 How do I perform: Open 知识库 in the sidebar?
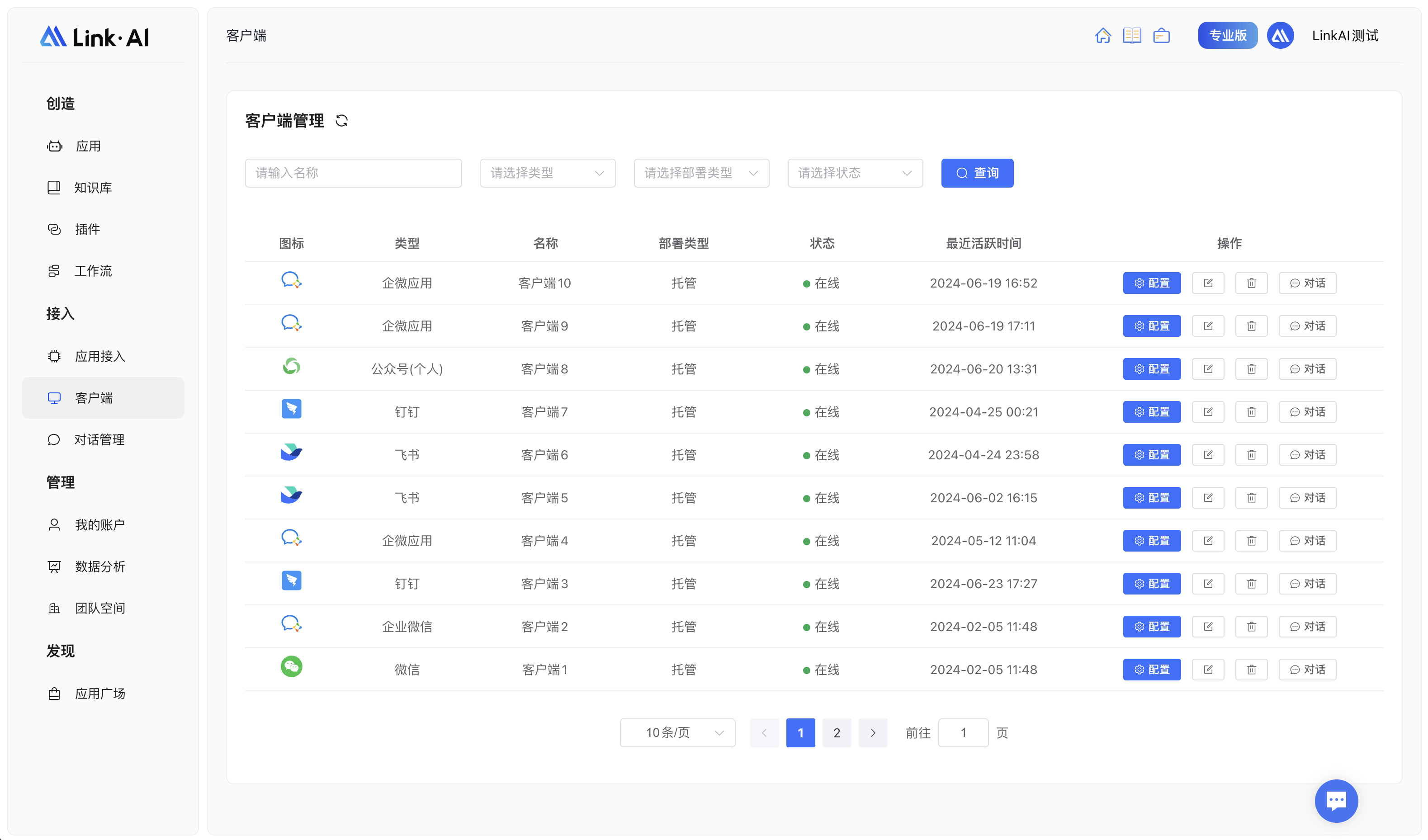pos(92,188)
